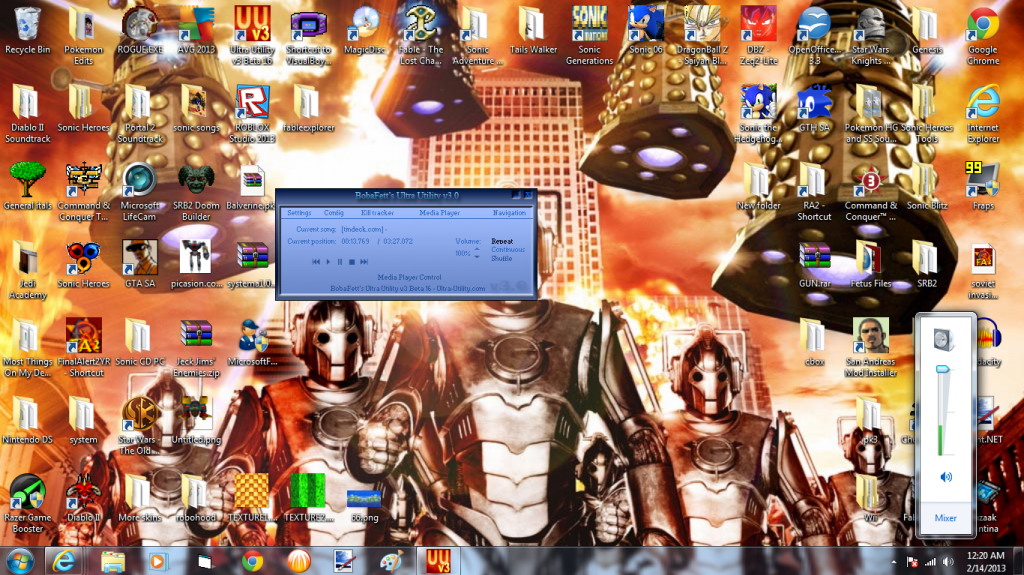Launch the Sonic 06 shortcut
Image resolution: width=1024 pixels, height=575 pixels.
pos(645,31)
